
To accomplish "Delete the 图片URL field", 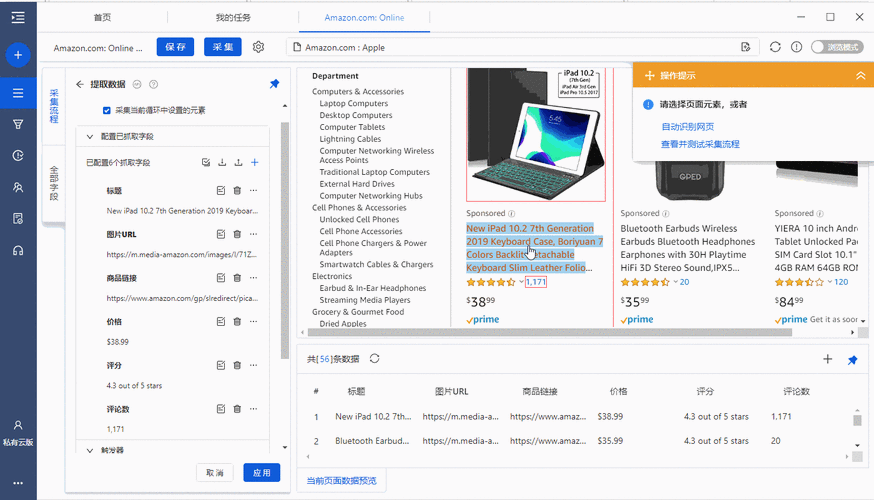I will [x=237, y=234].
